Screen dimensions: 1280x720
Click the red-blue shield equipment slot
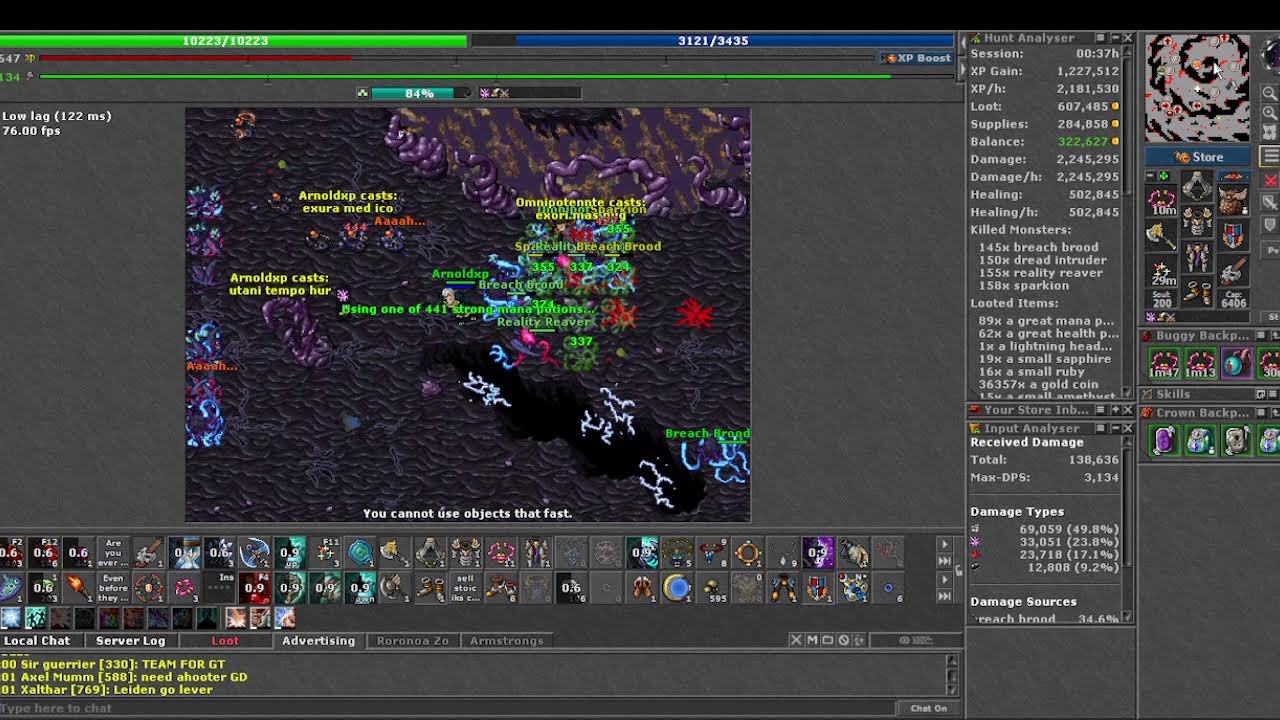coord(1233,236)
